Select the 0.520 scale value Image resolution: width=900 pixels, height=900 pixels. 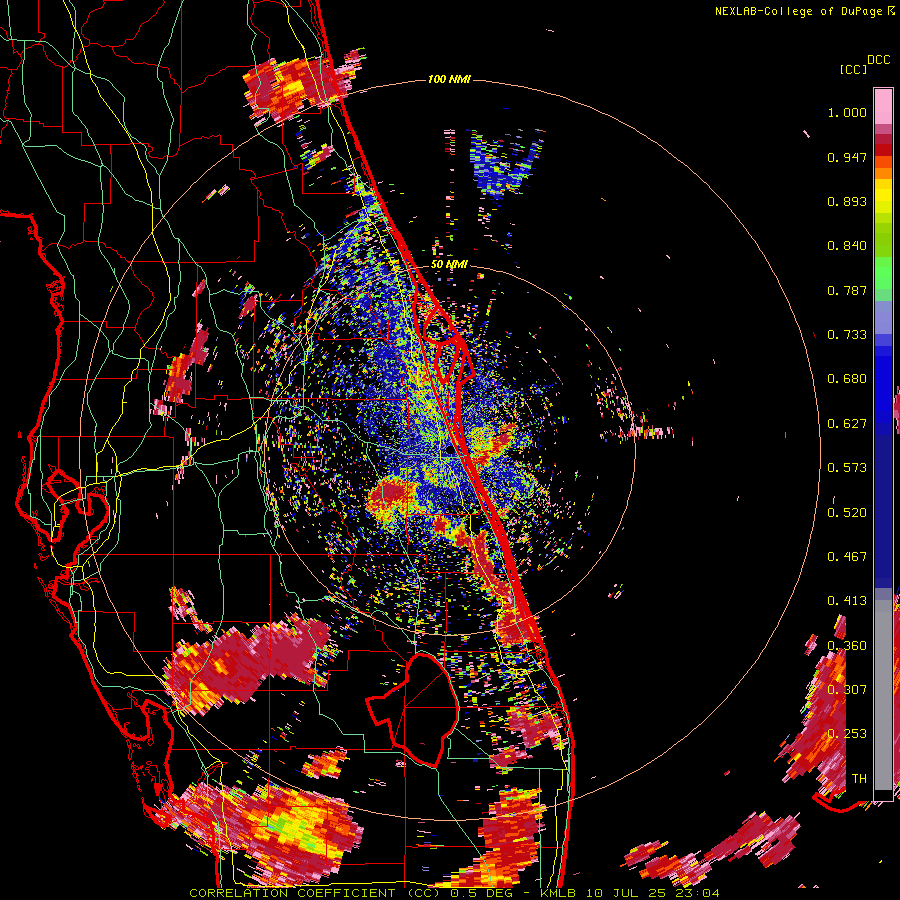click(847, 513)
